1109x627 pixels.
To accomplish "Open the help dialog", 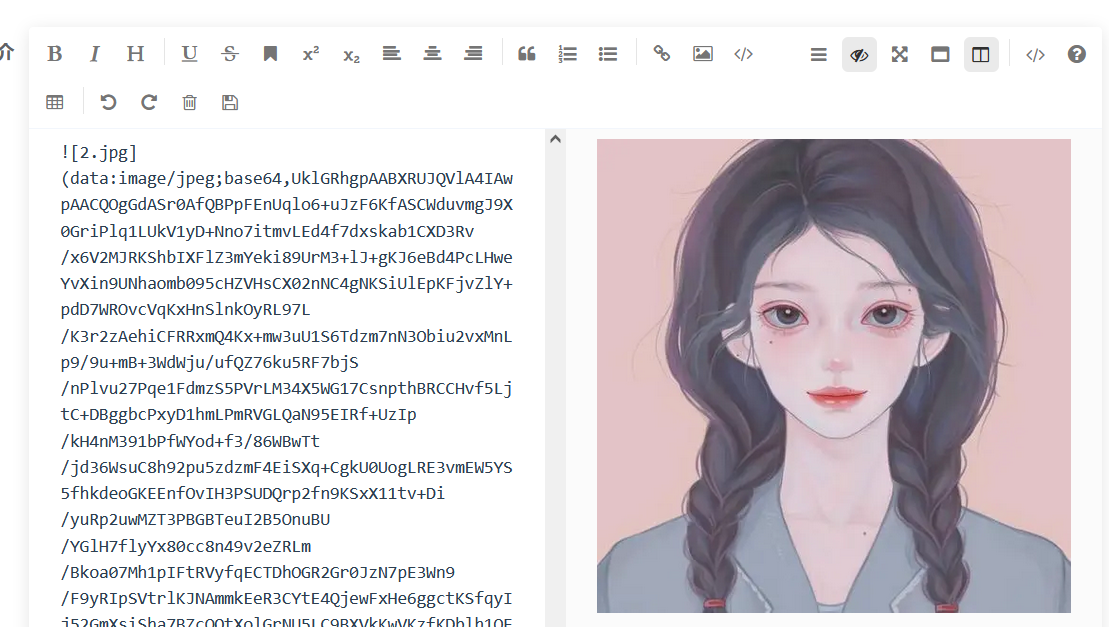I will (1076, 54).
